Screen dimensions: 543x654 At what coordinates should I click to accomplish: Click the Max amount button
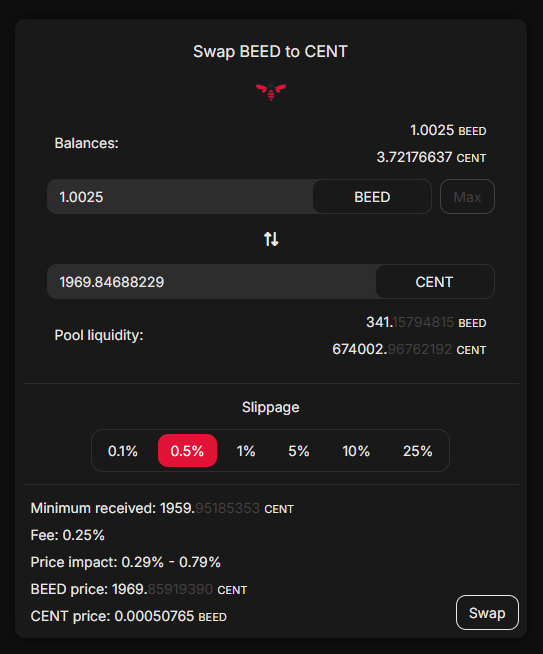pyautogui.click(x=467, y=196)
